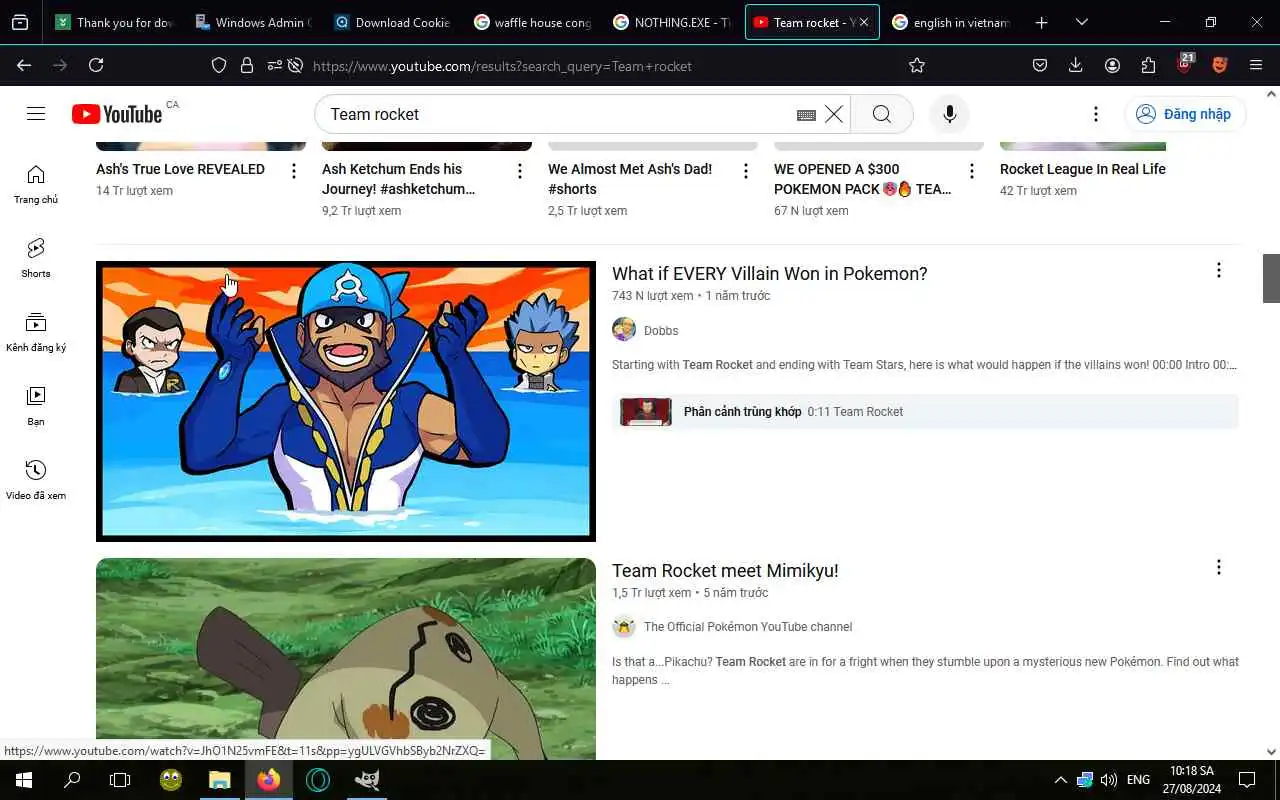Screen dimensions: 1280x800
Task: Open What if EVERY Villain Won title
Action: click(x=769, y=273)
